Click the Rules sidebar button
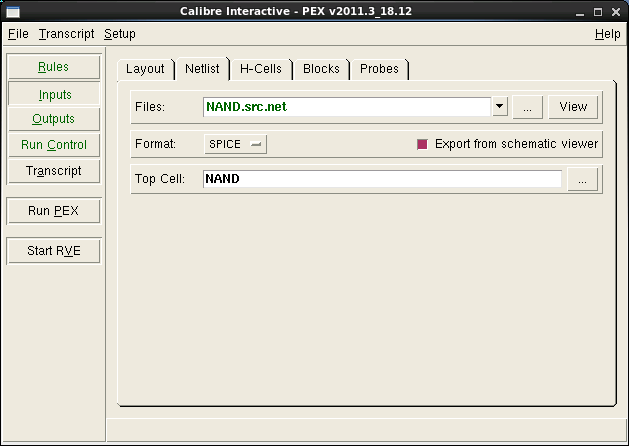629x446 pixels. click(54, 67)
